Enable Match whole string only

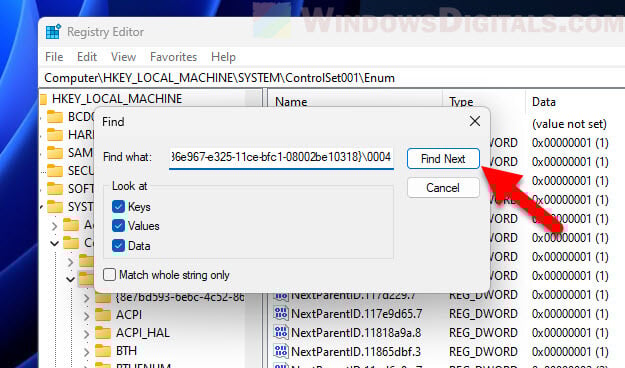click(109, 275)
